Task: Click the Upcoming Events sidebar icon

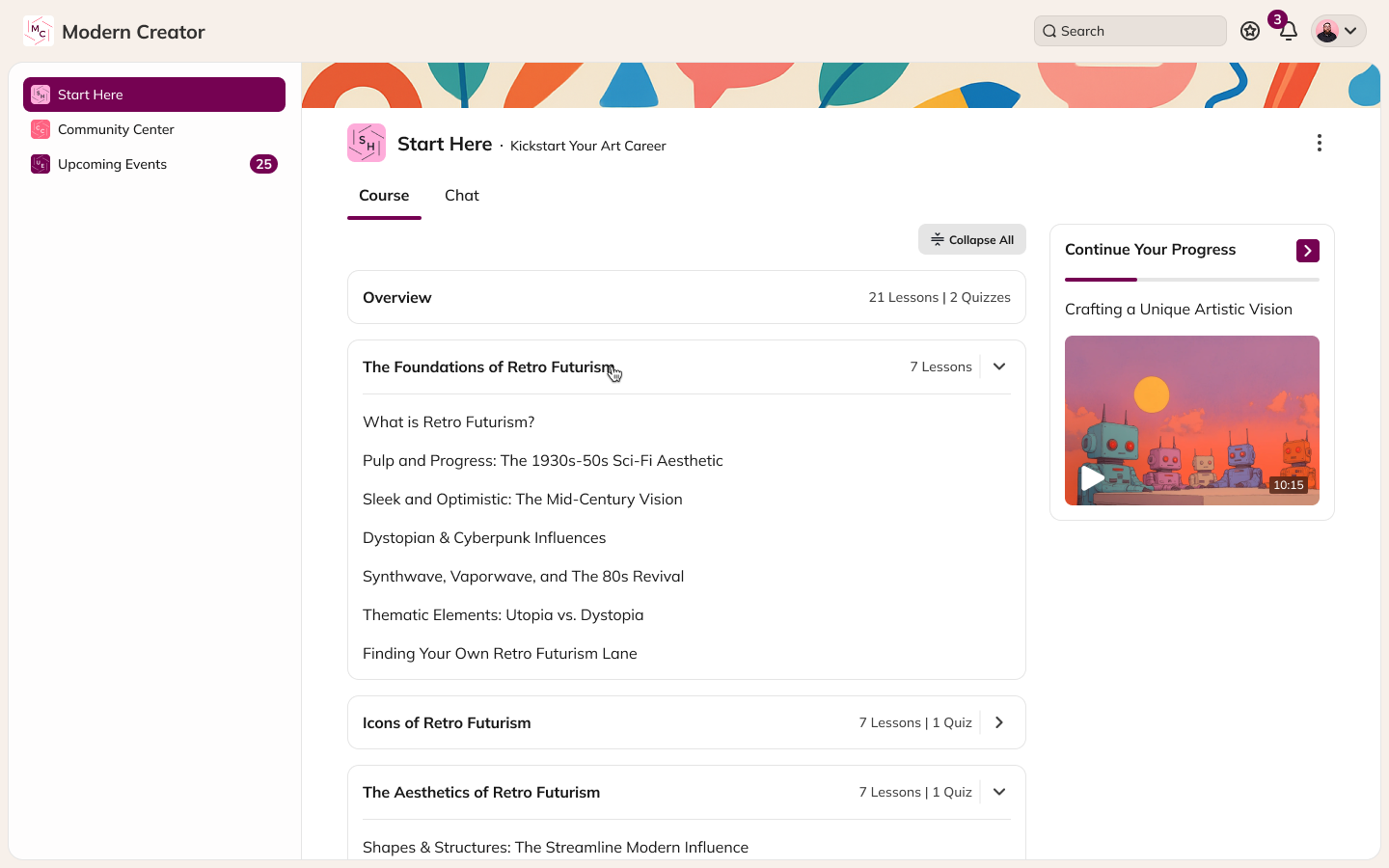Action: click(x=40, y=164)
